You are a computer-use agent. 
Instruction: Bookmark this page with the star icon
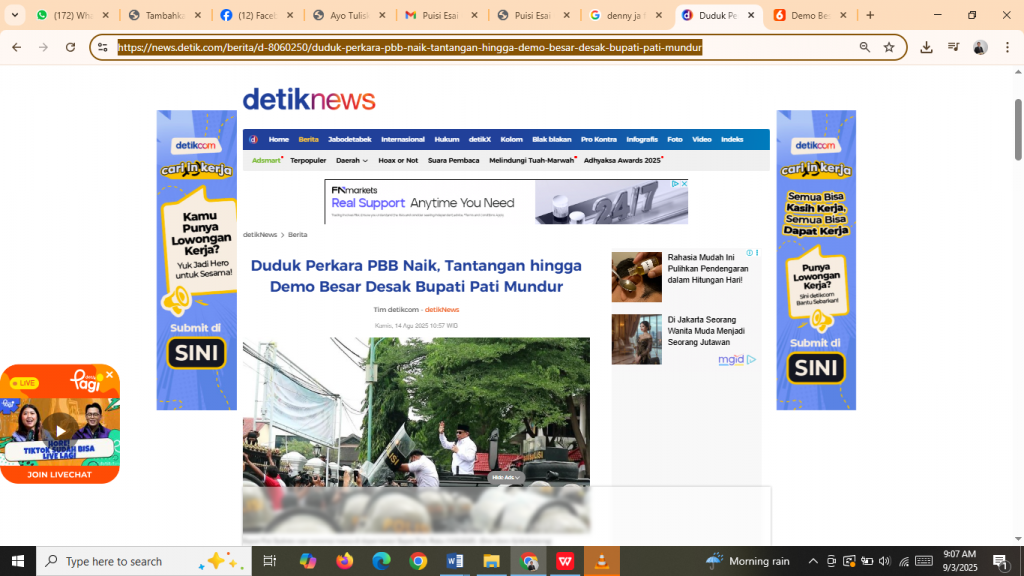(x=889, y=47)
